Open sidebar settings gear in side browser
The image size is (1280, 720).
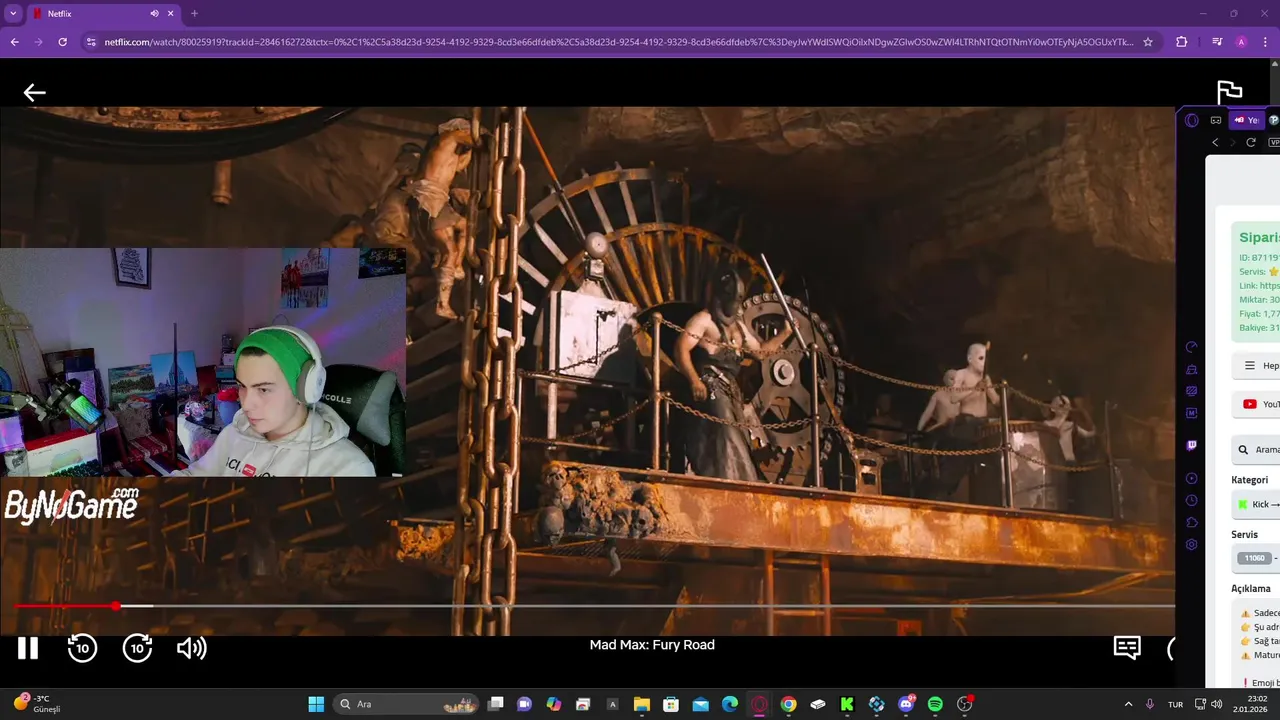click(1191, 545)
